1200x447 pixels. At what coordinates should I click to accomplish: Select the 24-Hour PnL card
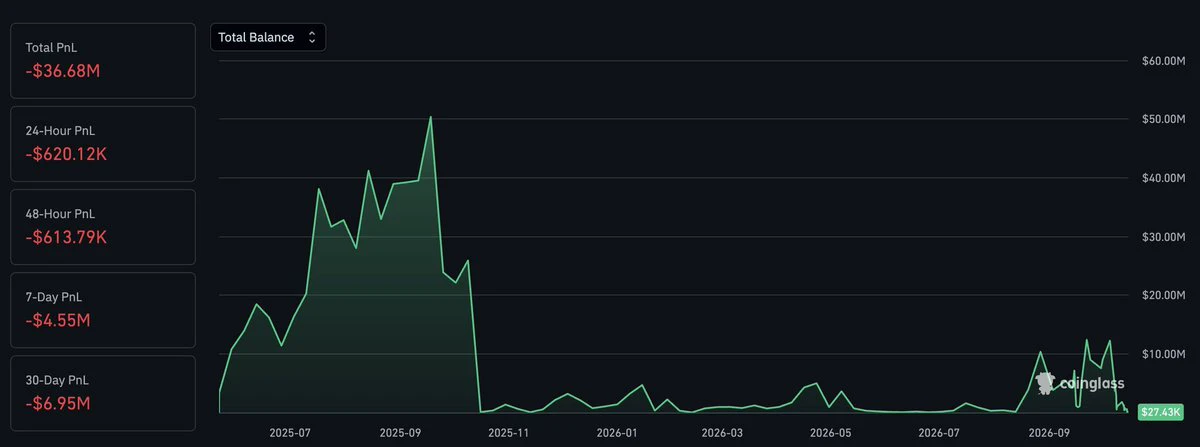(x=102, y=144)
